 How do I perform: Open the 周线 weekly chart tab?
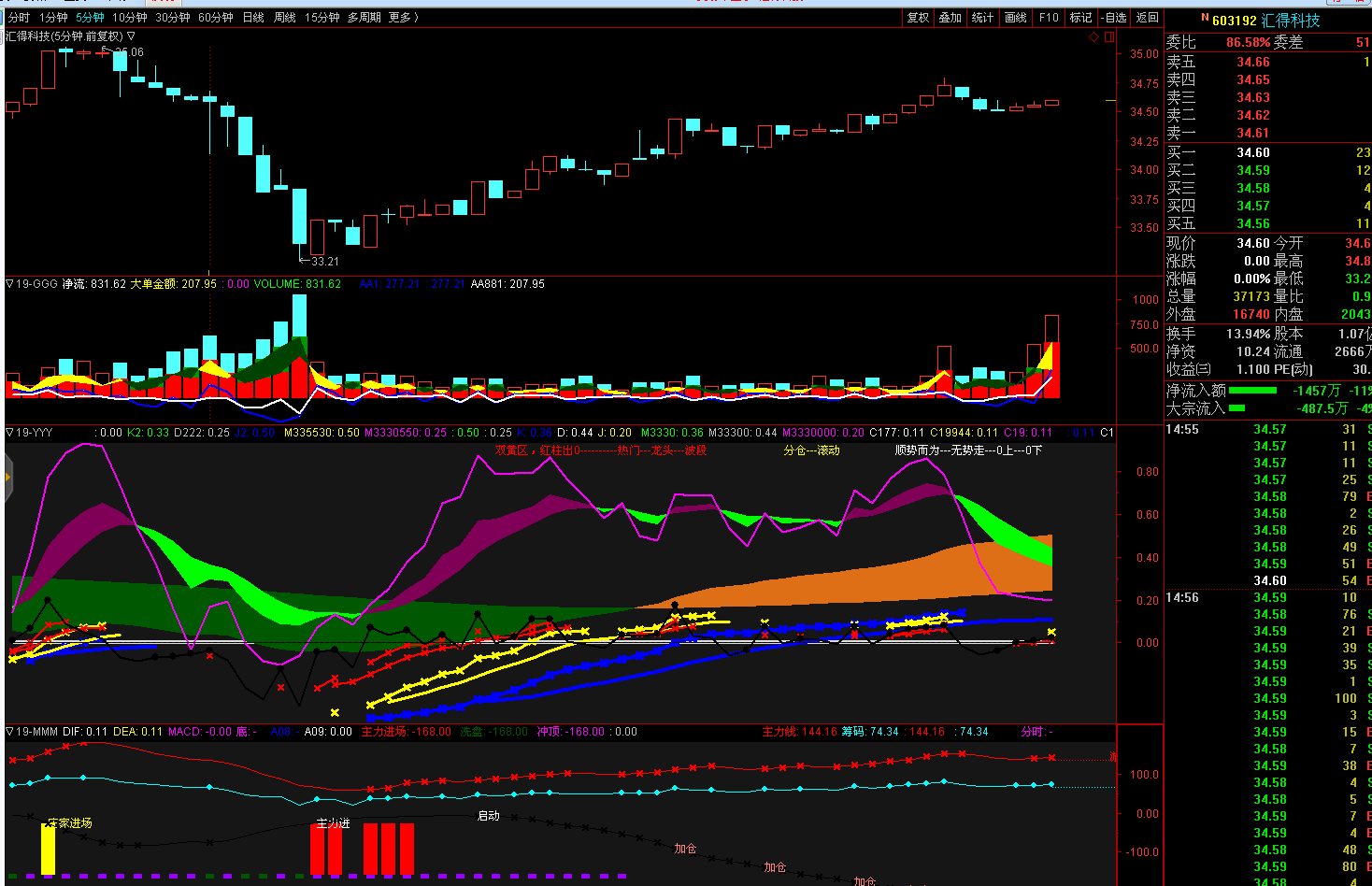click(285, 18)
